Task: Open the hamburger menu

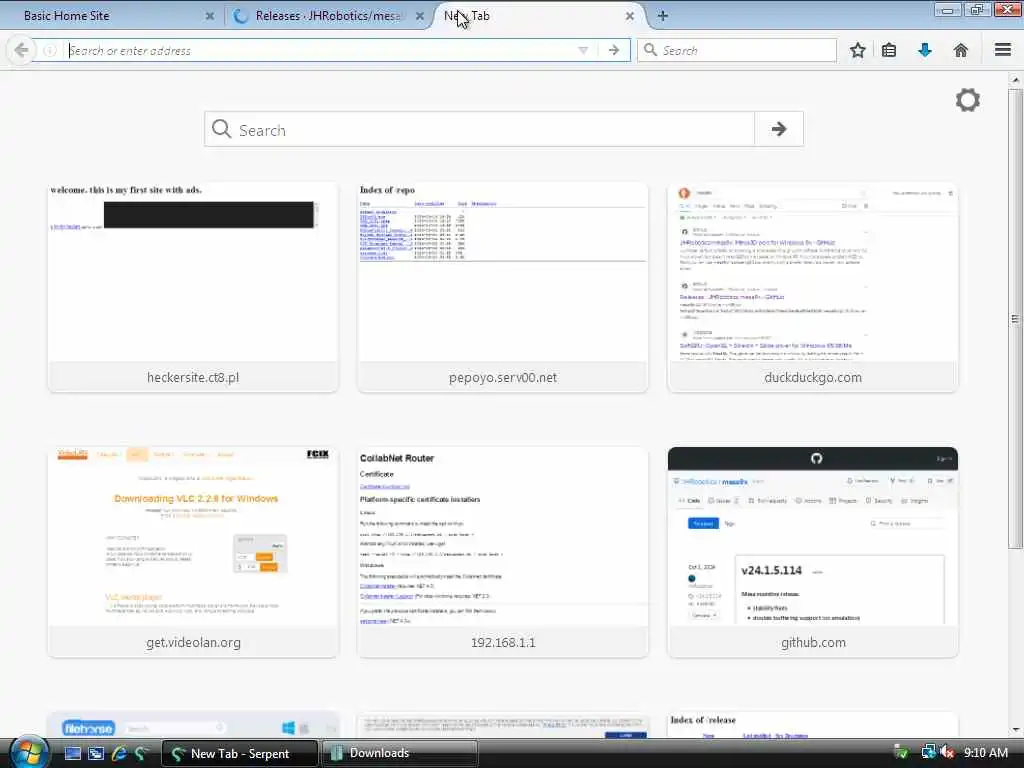Action: (1003, 50)
